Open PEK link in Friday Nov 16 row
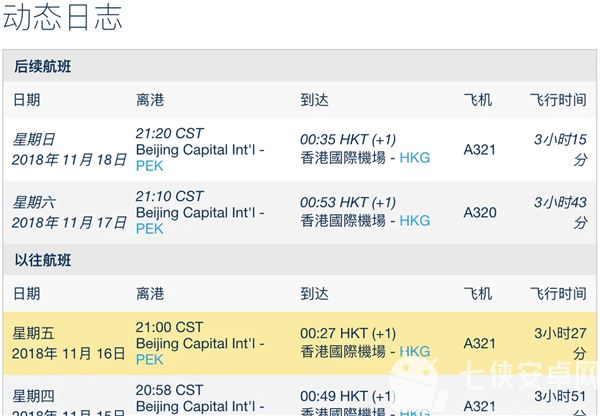Image resolution: width=600 pixels, height=416 pixels. point(150,359)
